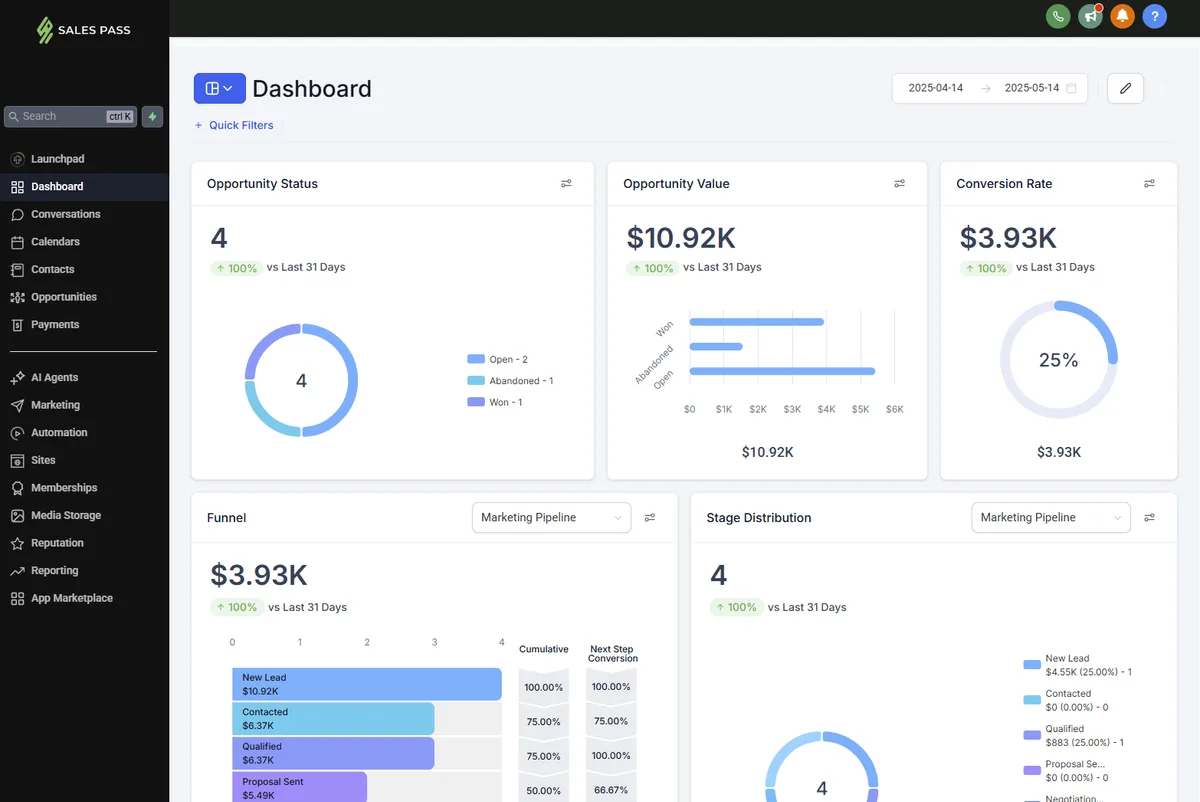This screenshot has height=802, width=1200.
Task: Click the blue help question mark icon
Action: coord(1155,16)
